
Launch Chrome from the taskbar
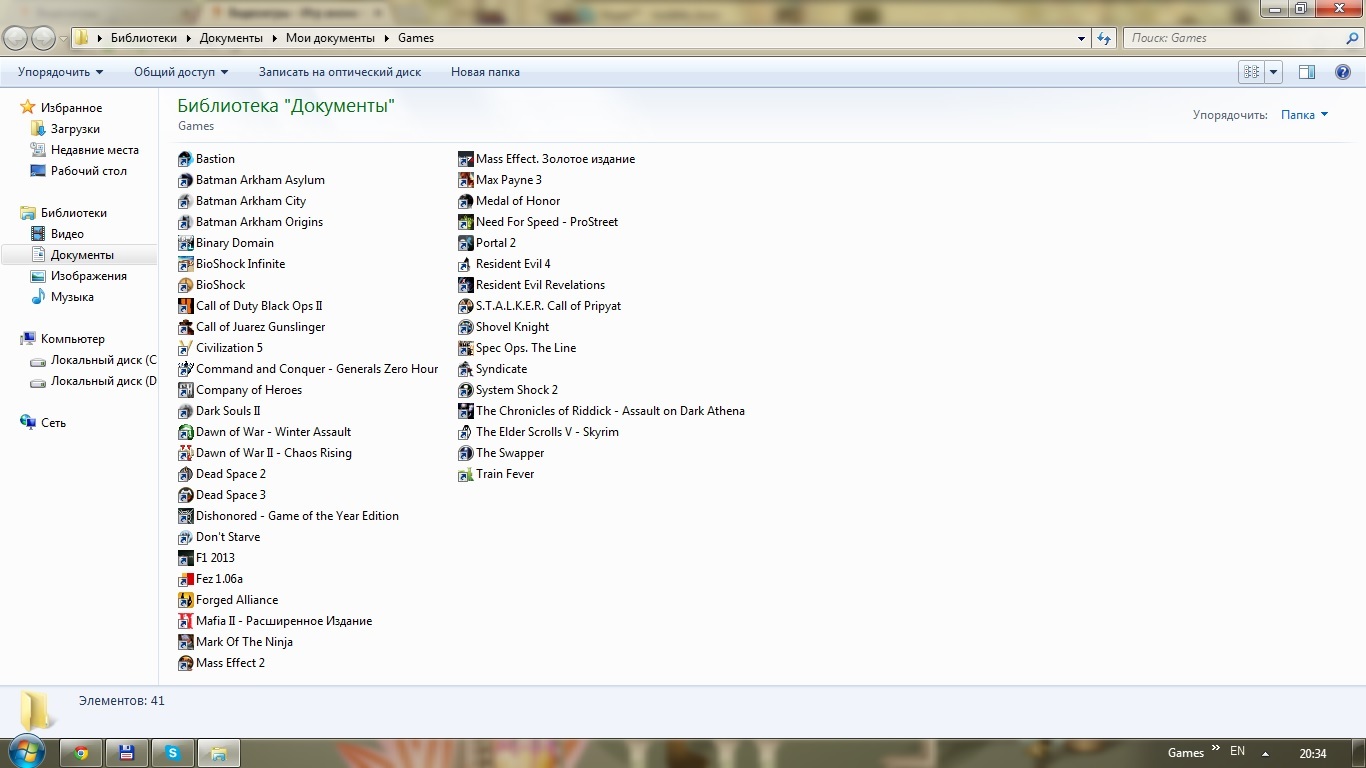pyautogui.click(x=81, y=753)
